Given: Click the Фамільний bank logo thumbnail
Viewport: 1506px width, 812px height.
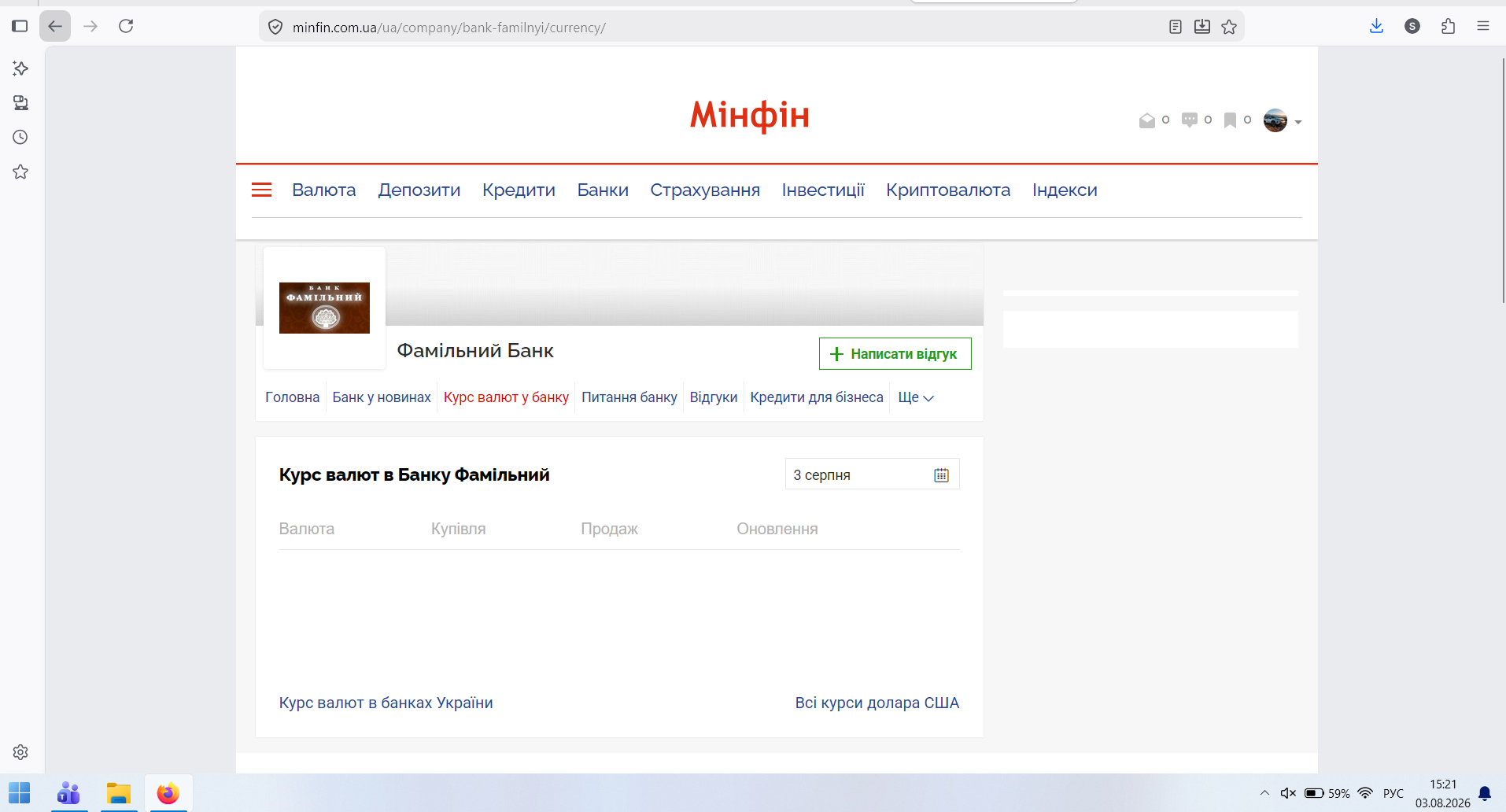Looking at the screenshot, I should (x=324, y=308).
